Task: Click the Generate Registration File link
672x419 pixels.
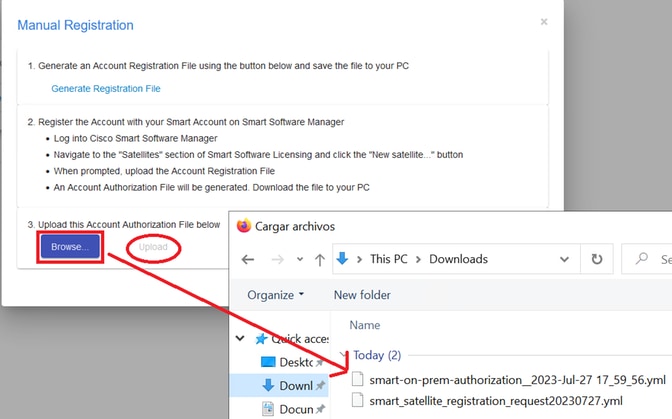Action: click(106, 89)
